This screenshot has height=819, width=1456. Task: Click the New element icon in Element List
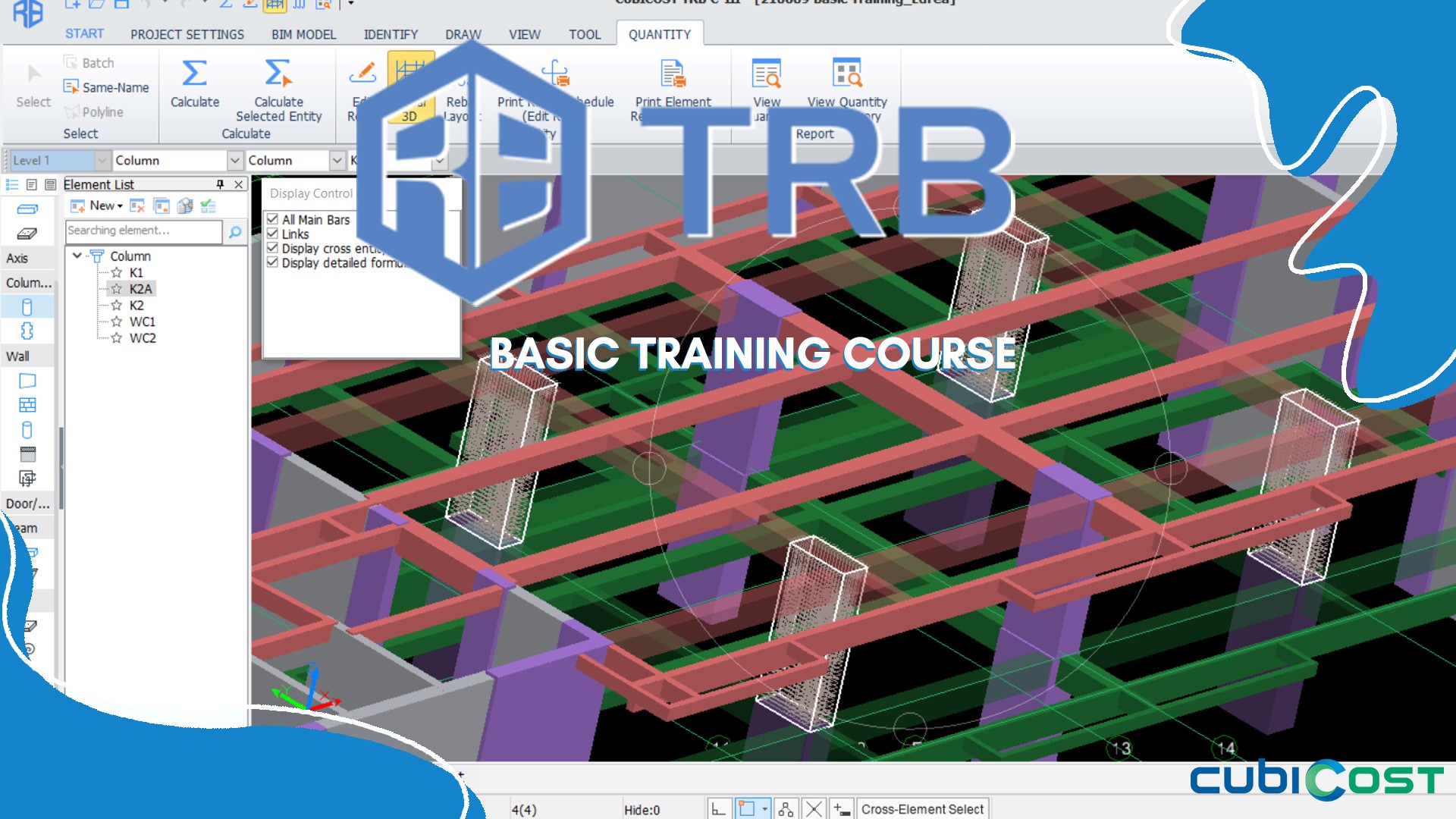pyautogui.click(x=77, y=206)
